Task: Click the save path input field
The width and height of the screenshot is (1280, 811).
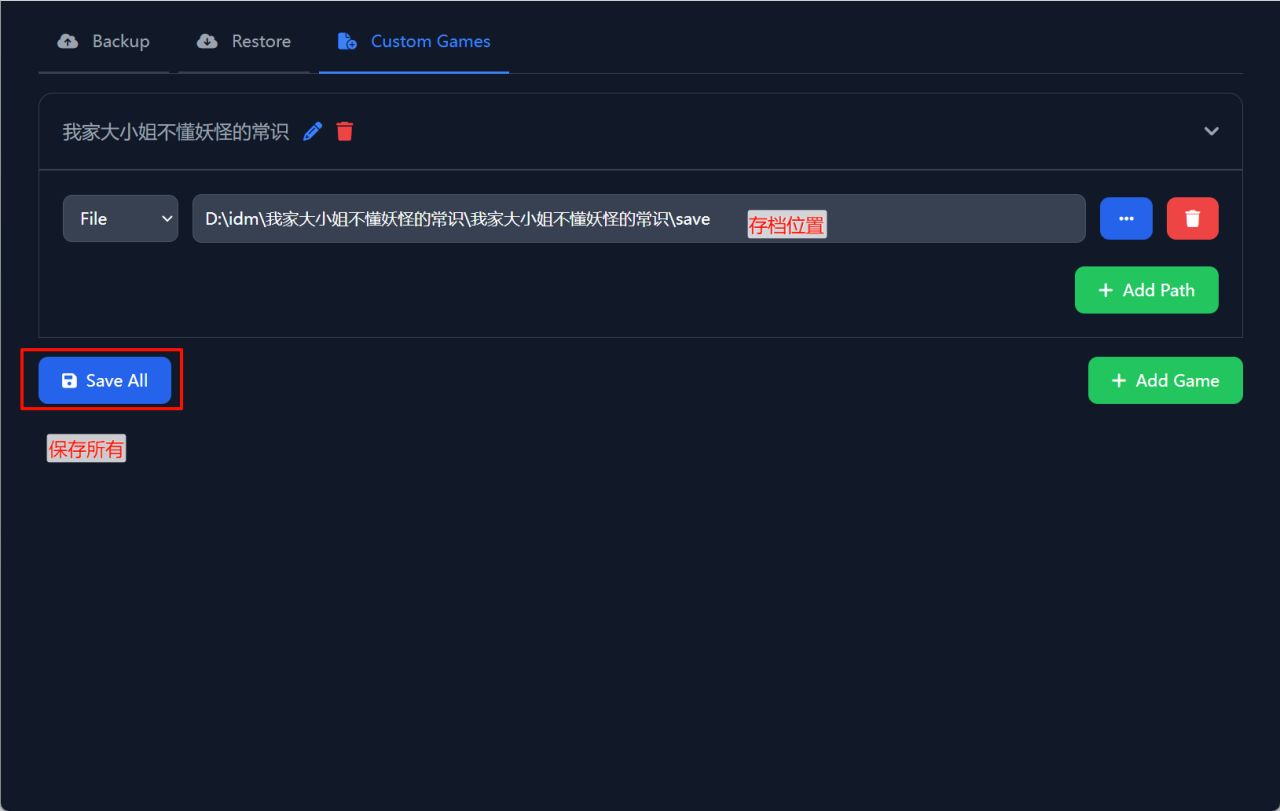Action: click(639, 218)
